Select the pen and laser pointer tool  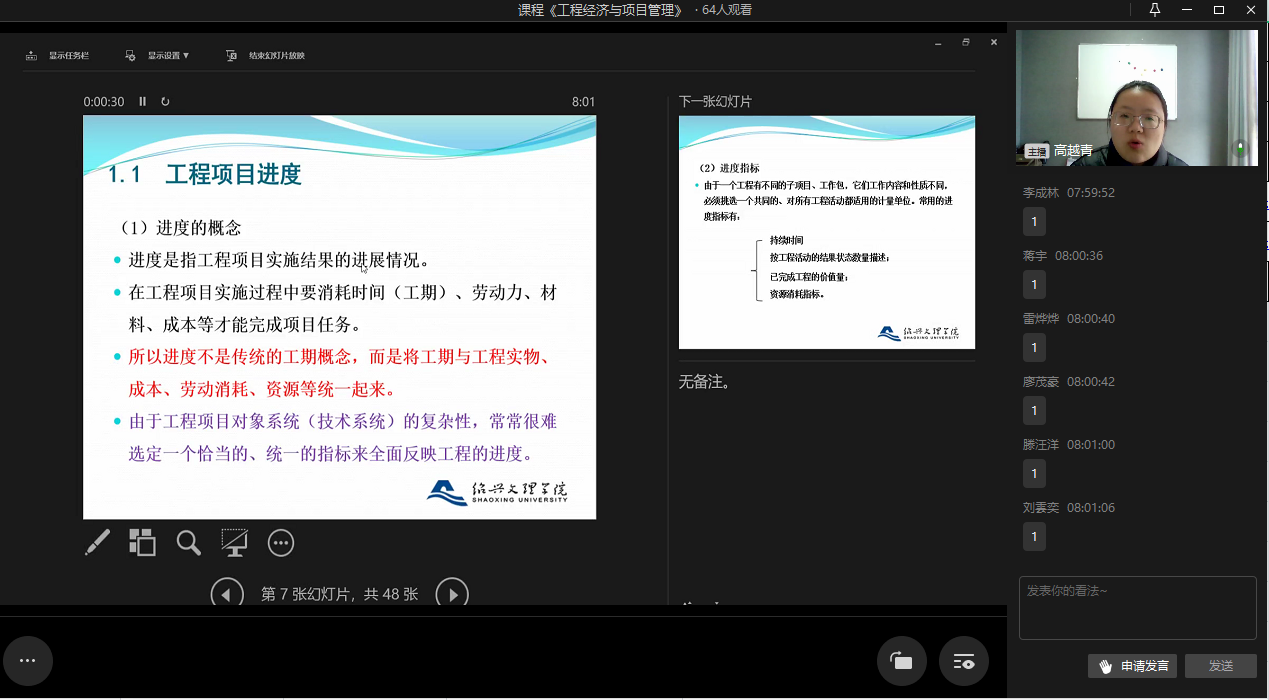97,543
